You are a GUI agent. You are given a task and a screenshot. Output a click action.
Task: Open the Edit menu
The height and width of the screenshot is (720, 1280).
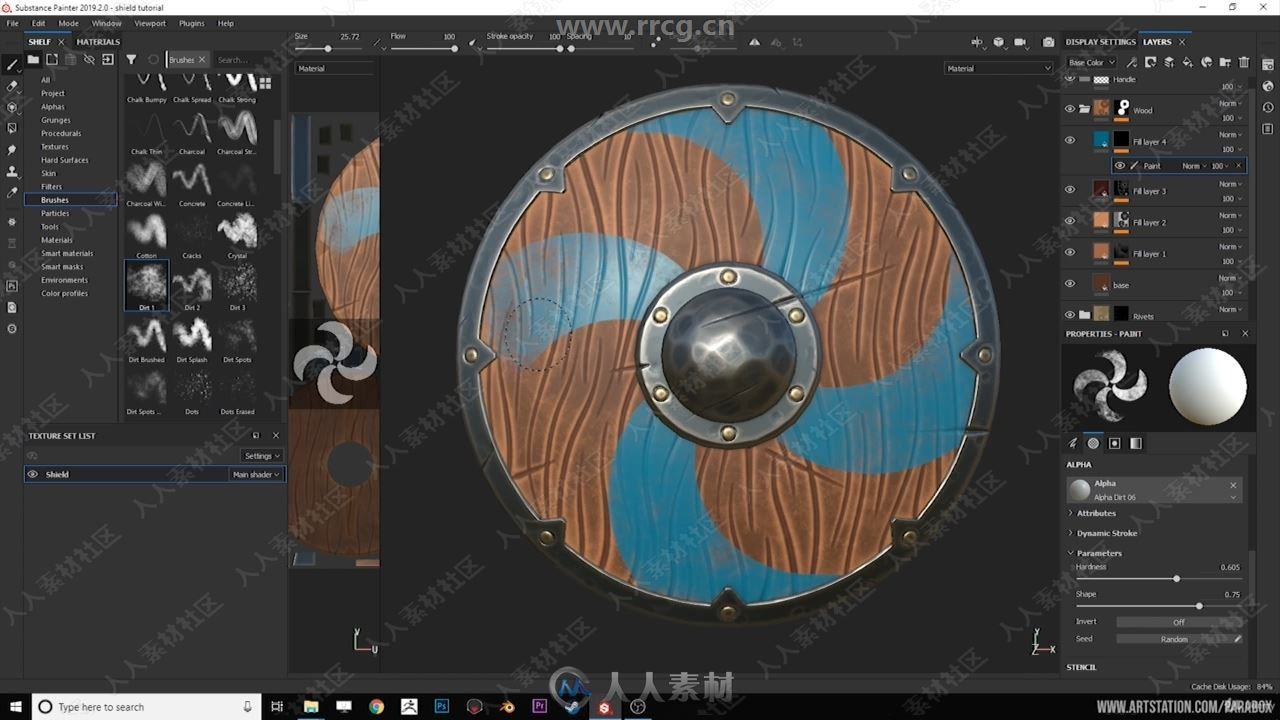pos(38,23)
